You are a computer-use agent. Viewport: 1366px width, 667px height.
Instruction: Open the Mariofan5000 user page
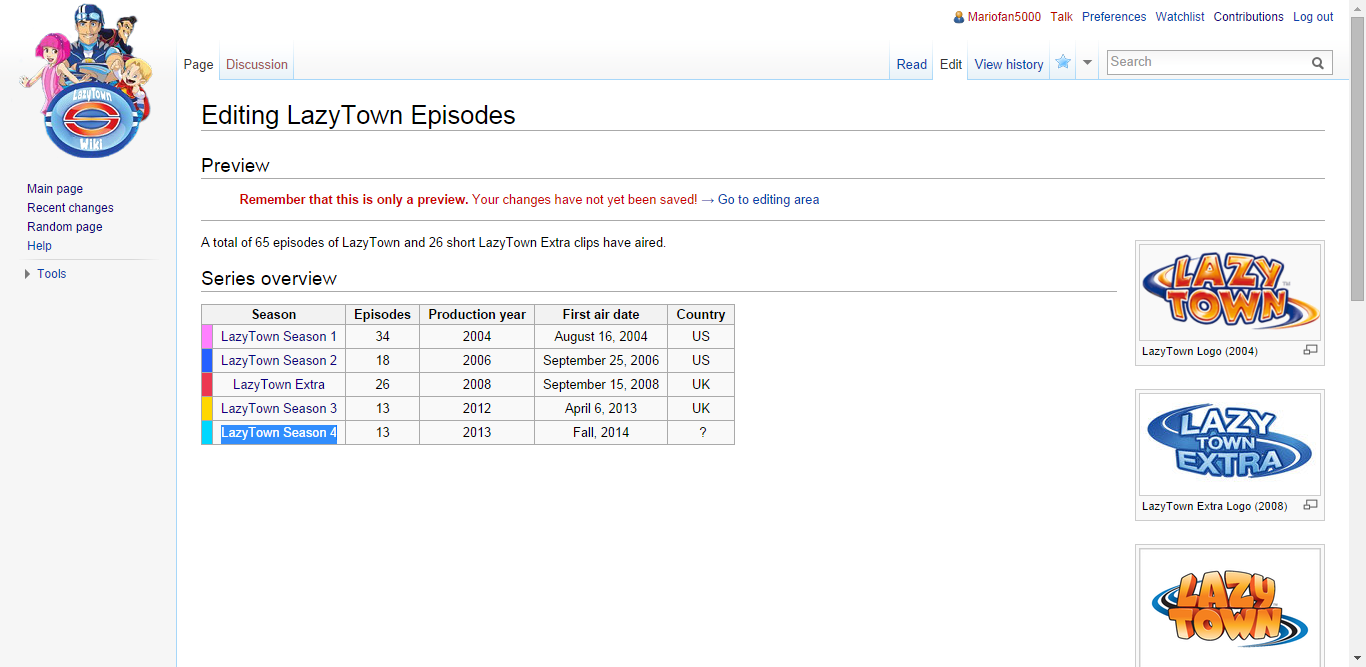[x=1004, y=17]
